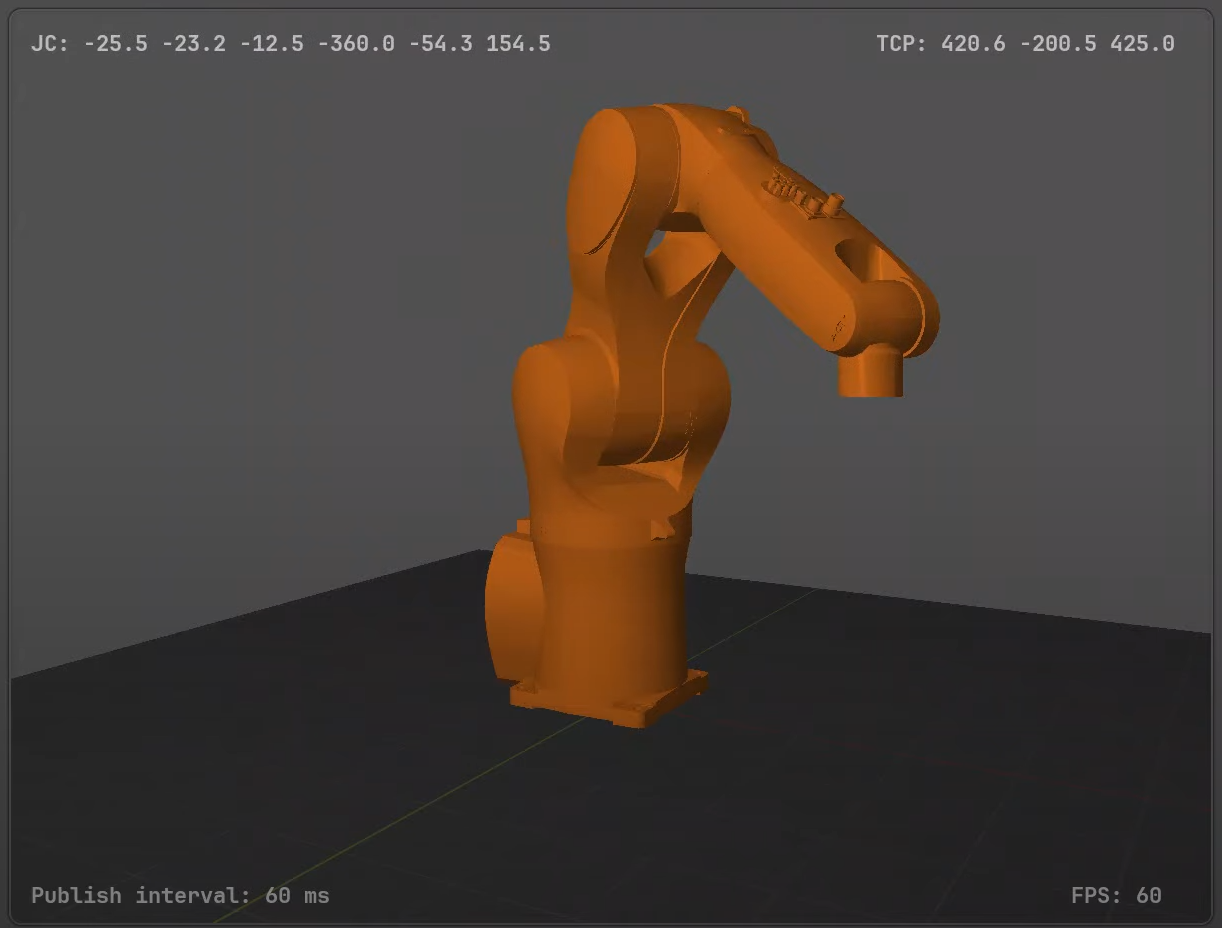This screenshot has width=1222, height=928.
Task: Click the last joint value 154.5
Action: click(x=518, y=44)
